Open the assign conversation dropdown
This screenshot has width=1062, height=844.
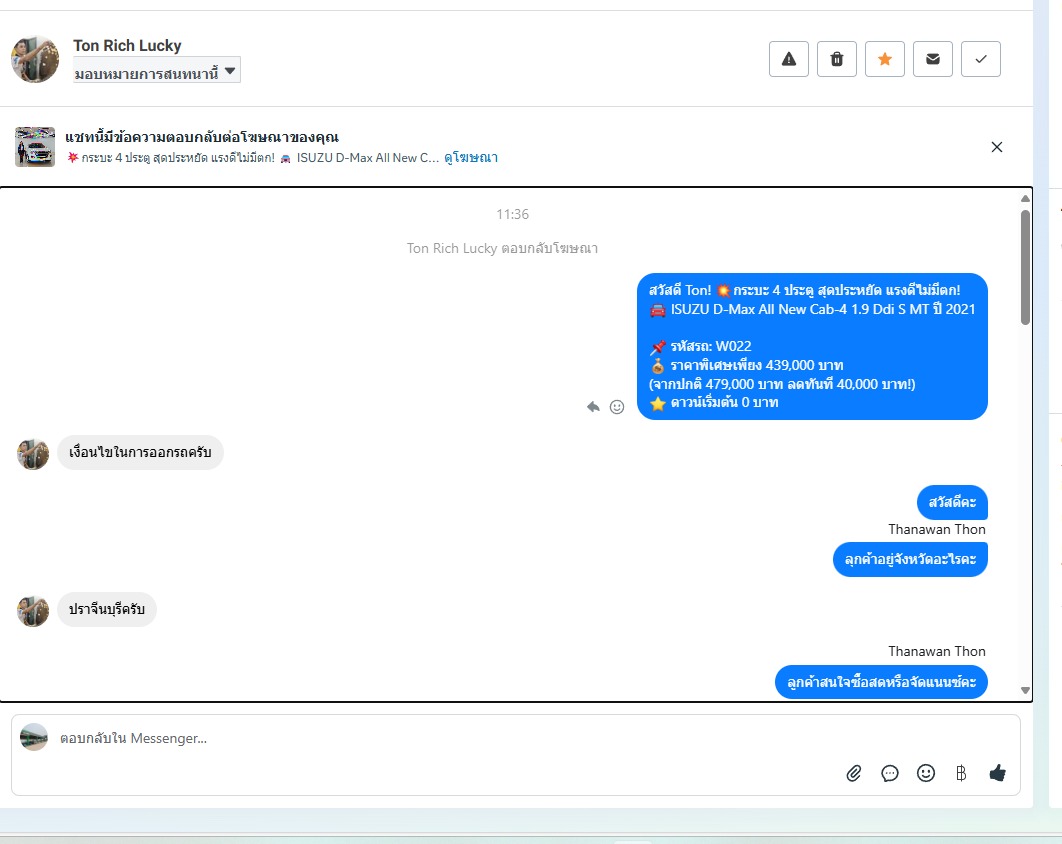point(156,70)
